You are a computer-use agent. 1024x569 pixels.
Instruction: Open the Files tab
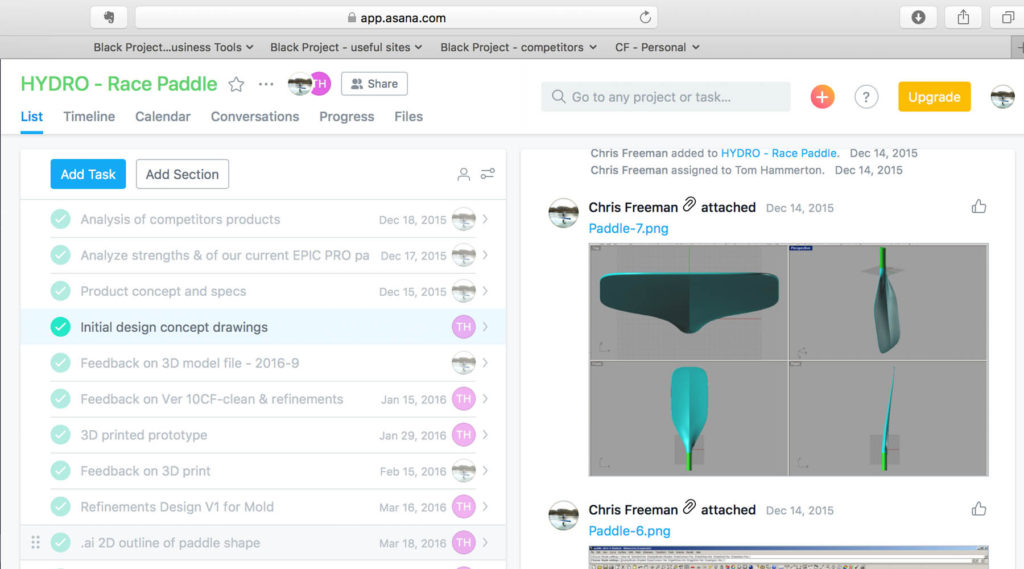[x=408, y=117]
